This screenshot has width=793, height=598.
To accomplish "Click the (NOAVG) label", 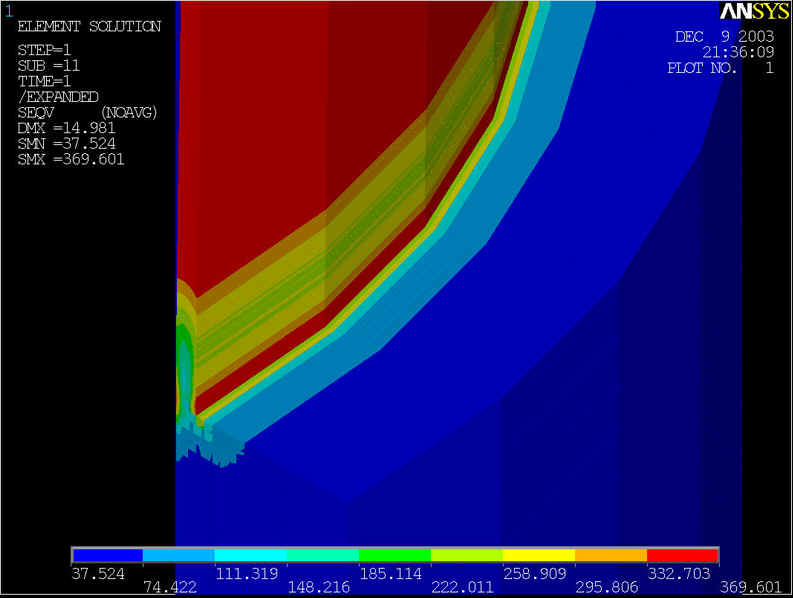I will point(129,112).
